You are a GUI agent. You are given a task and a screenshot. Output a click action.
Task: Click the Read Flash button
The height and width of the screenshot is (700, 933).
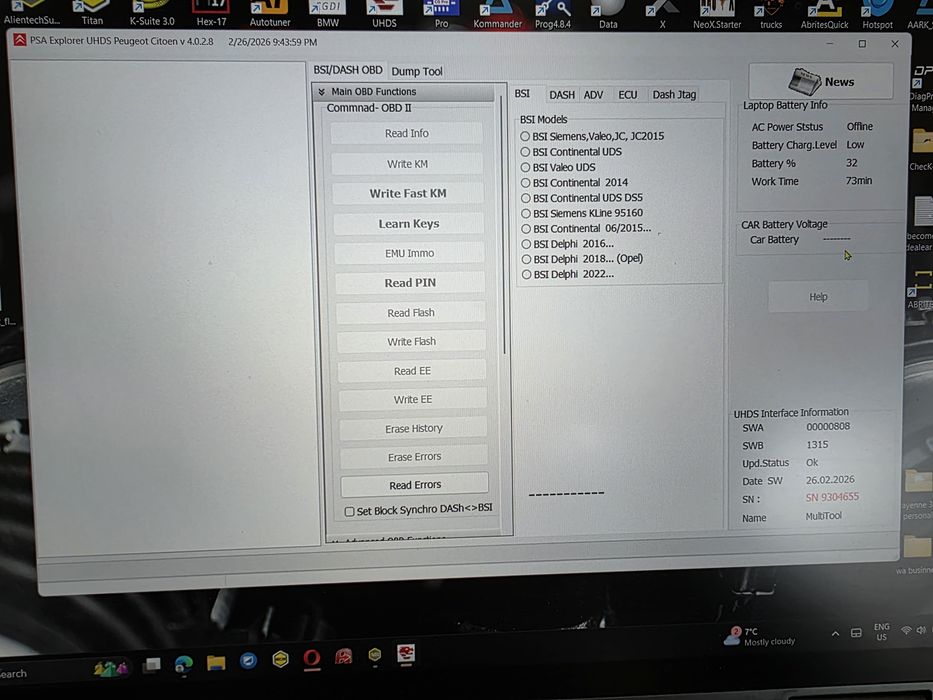(x=411, y=312)
